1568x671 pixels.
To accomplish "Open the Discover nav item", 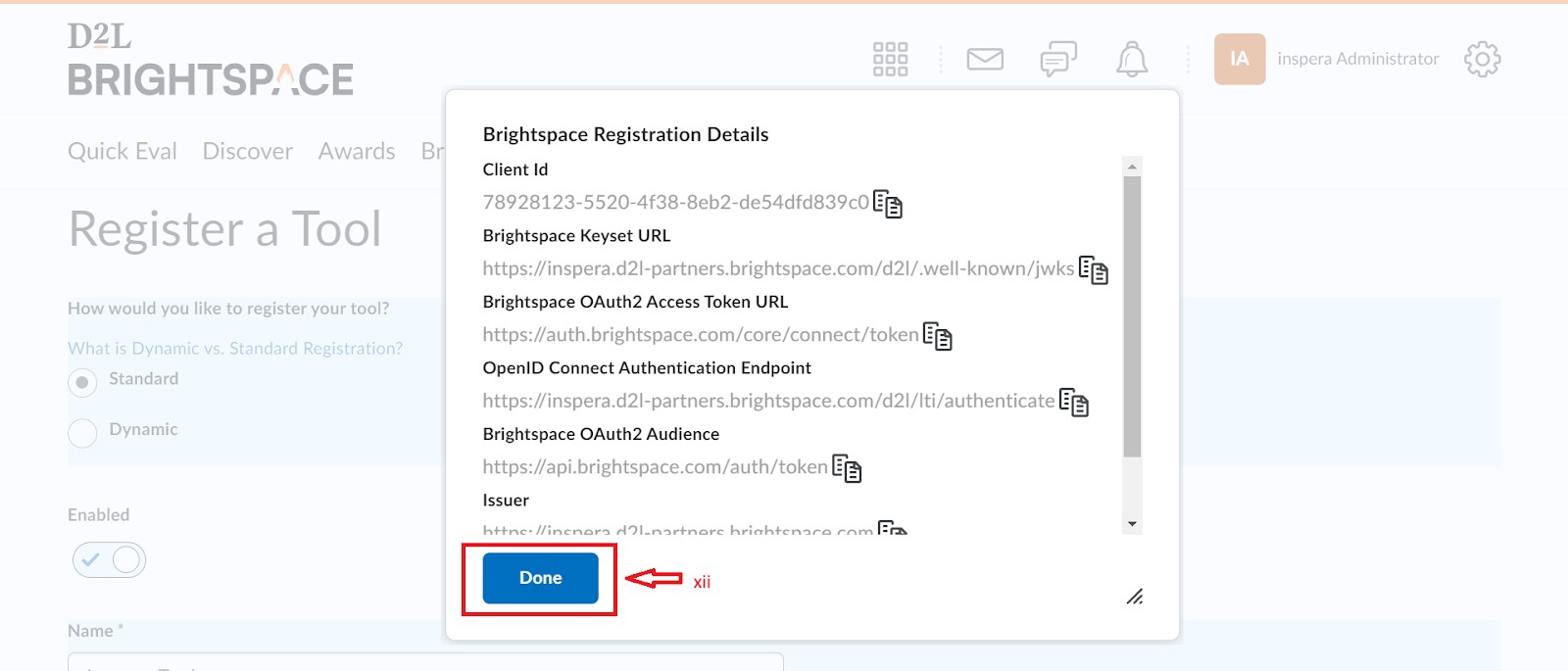I will click(x=248, y=151).
